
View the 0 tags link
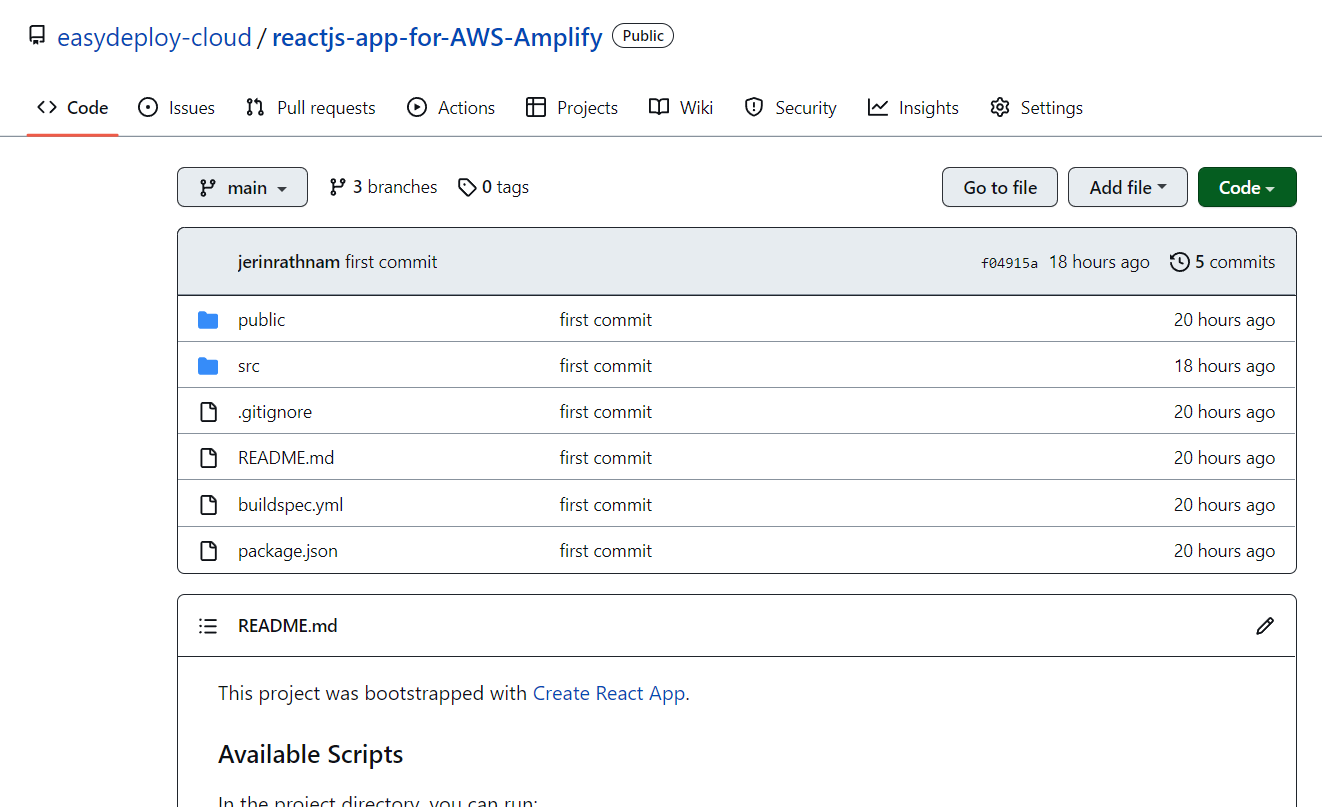(x=494, y=187)
